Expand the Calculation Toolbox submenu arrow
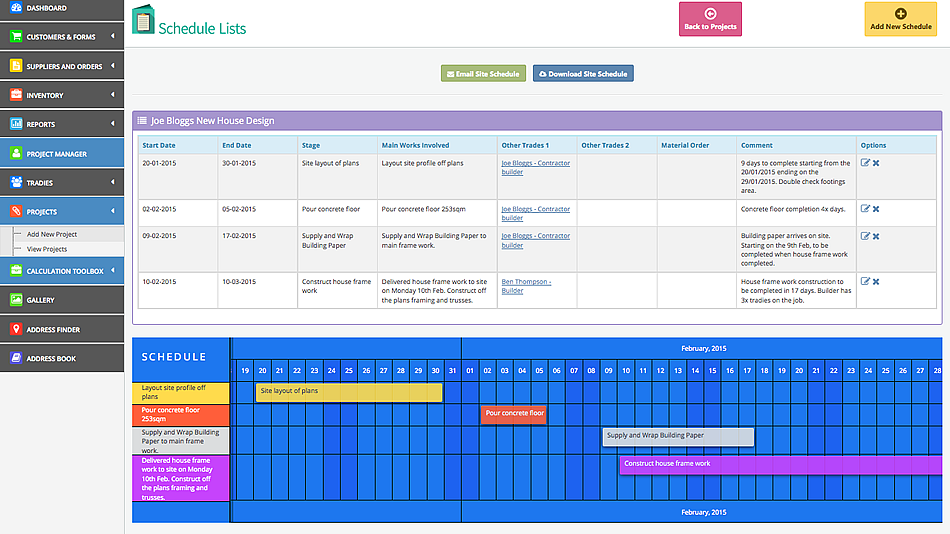The width and height of the screenshot is (950, 534). [113, 270]
